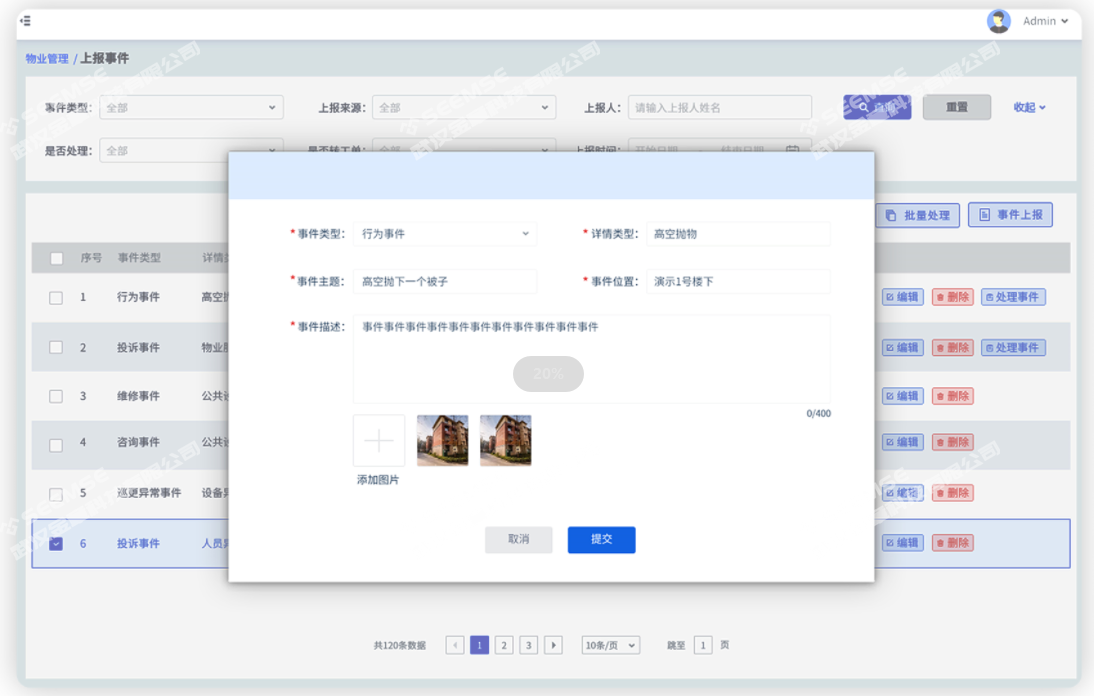
Task: Edit row 6 with 编辑 button
Action: click(903, 543)
